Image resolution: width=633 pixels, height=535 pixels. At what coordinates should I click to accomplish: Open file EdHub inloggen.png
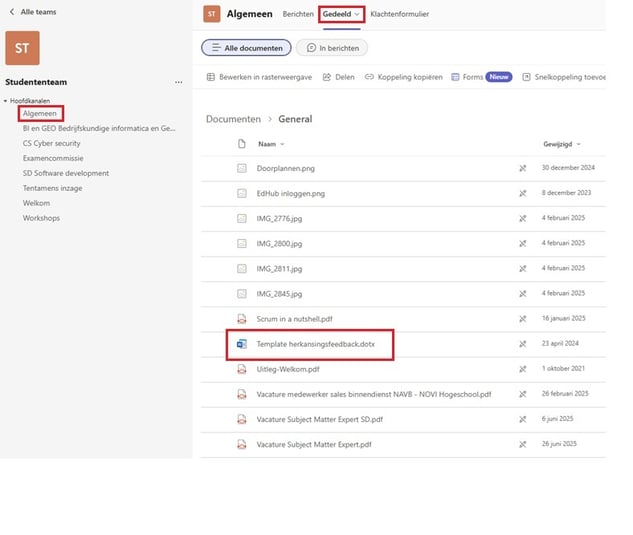click(291, 193)
